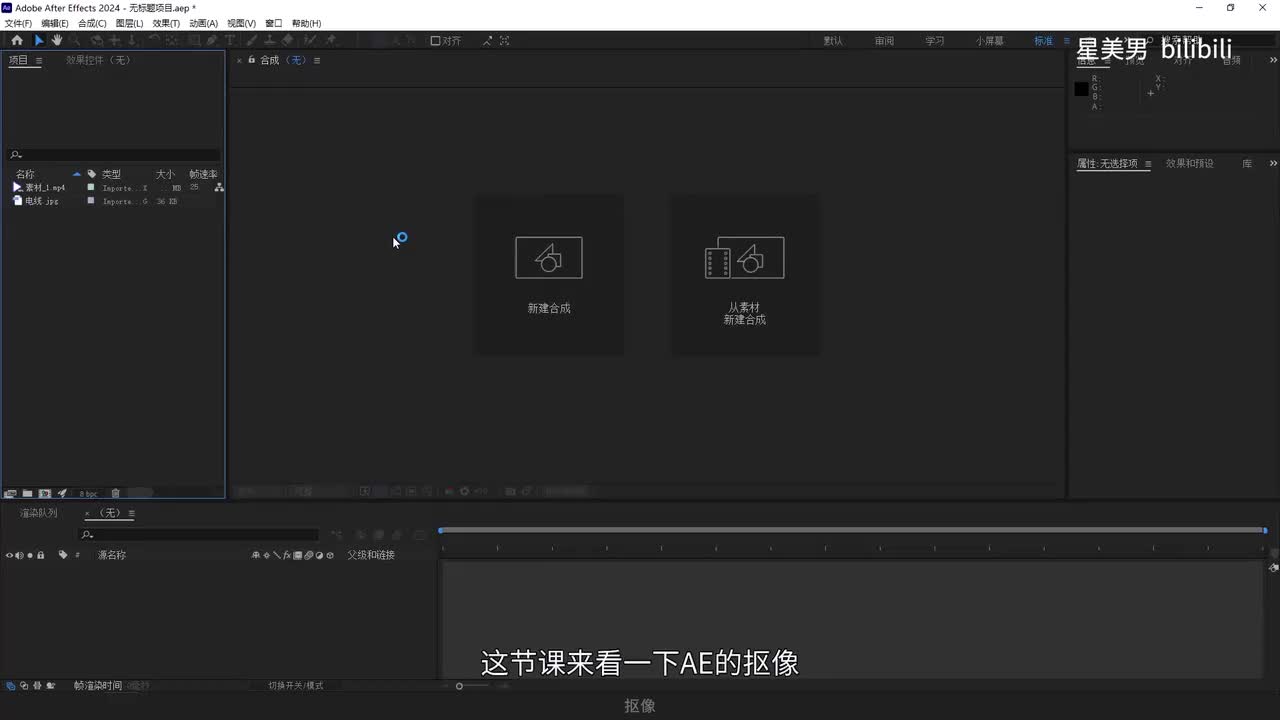Viewport: 1280px width, 720px height.
Task: Toggle In/Out/Duration pane in timeline footer
Action: coord(36,686)
